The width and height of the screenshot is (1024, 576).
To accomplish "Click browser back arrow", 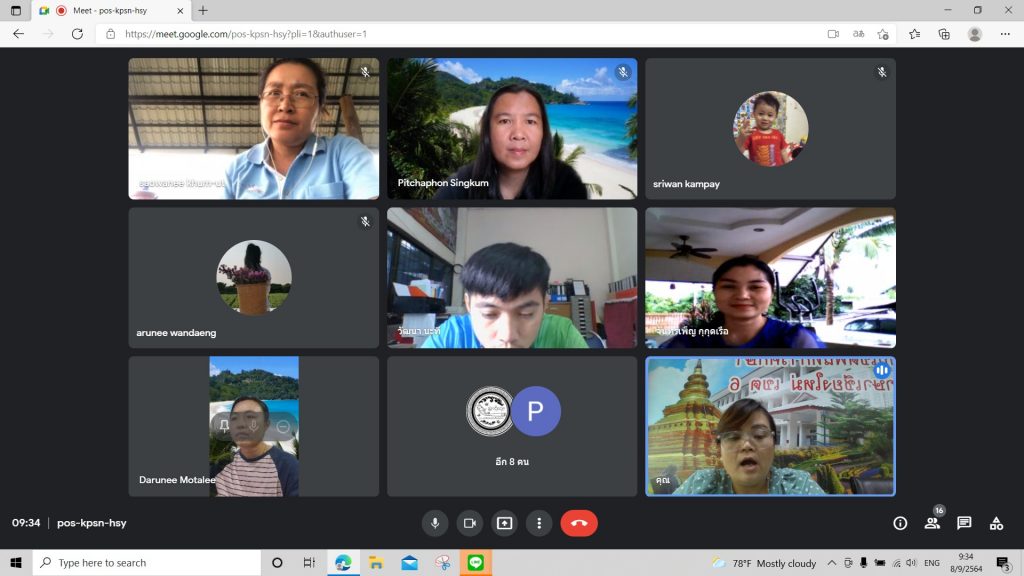I will coord(18,34).
